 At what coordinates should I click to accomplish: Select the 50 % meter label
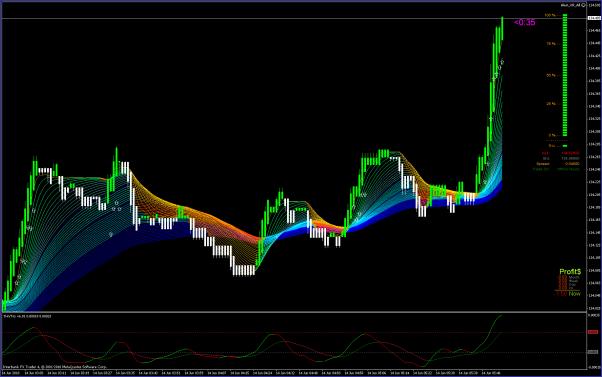[x=551, y=76]
